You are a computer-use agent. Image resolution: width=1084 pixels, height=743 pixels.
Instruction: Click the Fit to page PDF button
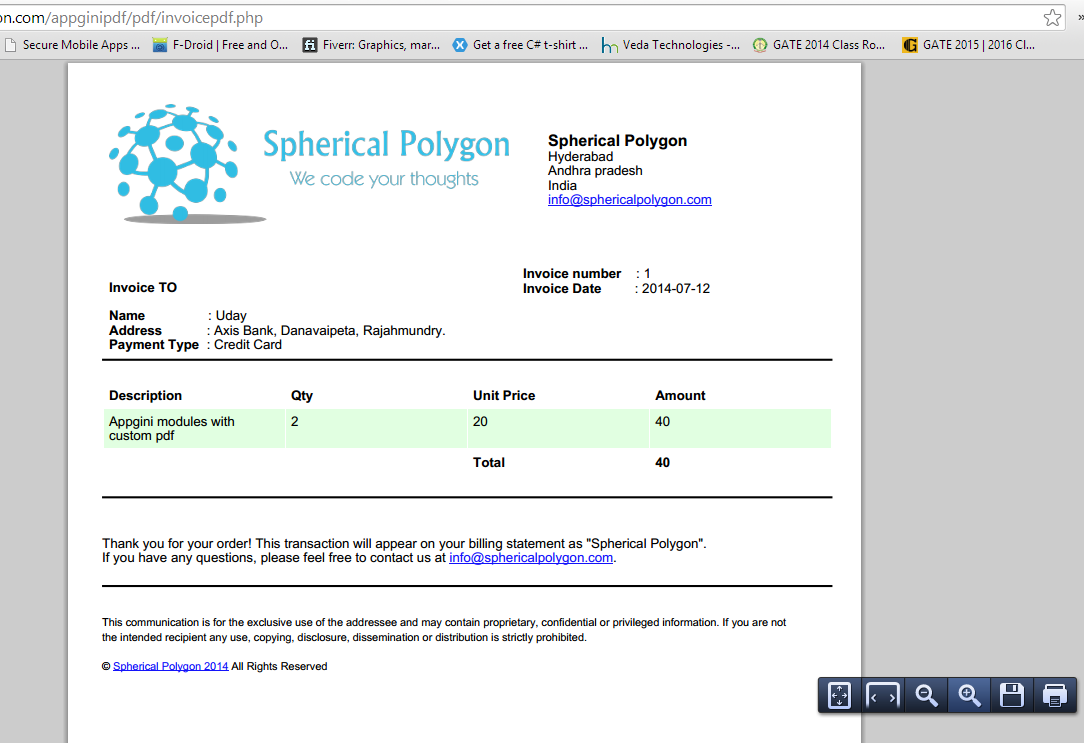tap(839, 695)
